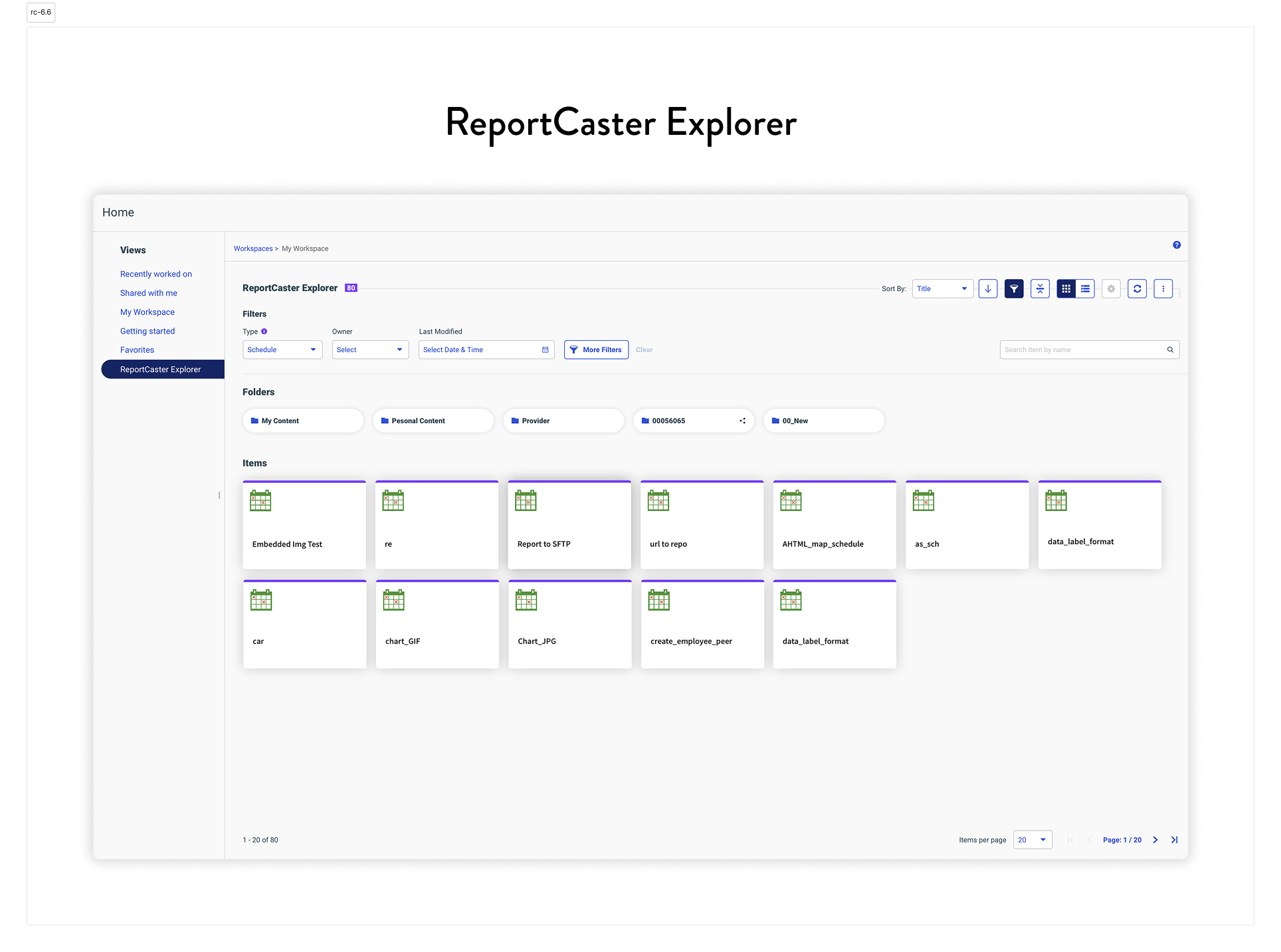Click the More Filters button
The height and width of the screenshot is (952, 1281).
click(596, 350)
